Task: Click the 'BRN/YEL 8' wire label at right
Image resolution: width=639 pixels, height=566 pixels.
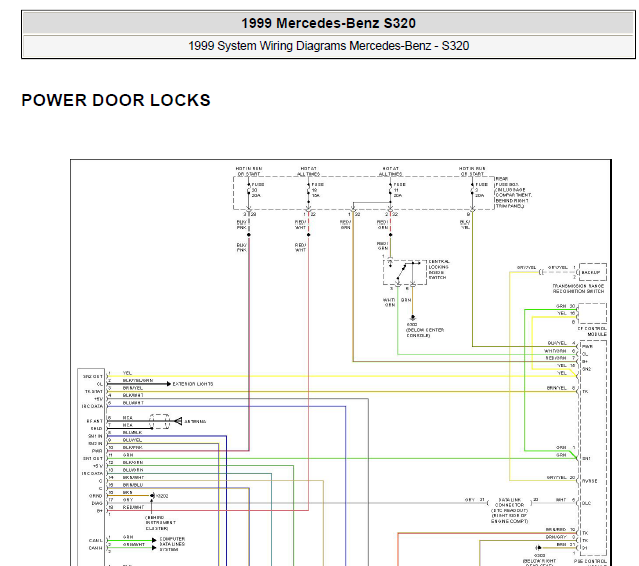Action: point(561,388)
